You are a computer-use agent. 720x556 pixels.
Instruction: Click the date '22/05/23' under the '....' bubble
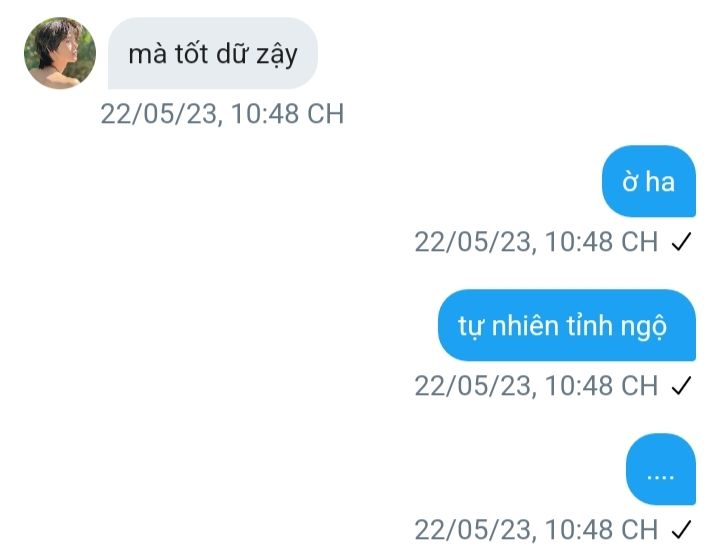473,530
